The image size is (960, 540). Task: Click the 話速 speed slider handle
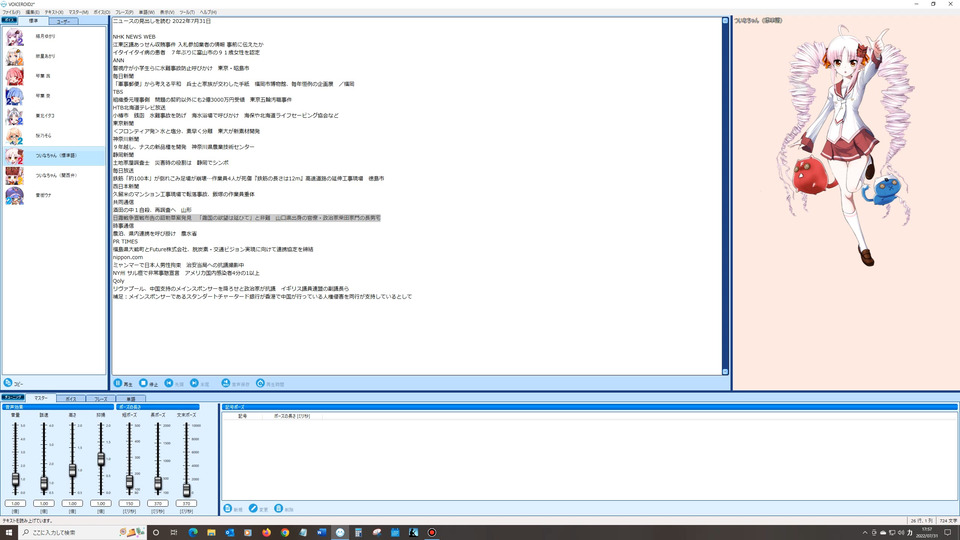[44, 484]
